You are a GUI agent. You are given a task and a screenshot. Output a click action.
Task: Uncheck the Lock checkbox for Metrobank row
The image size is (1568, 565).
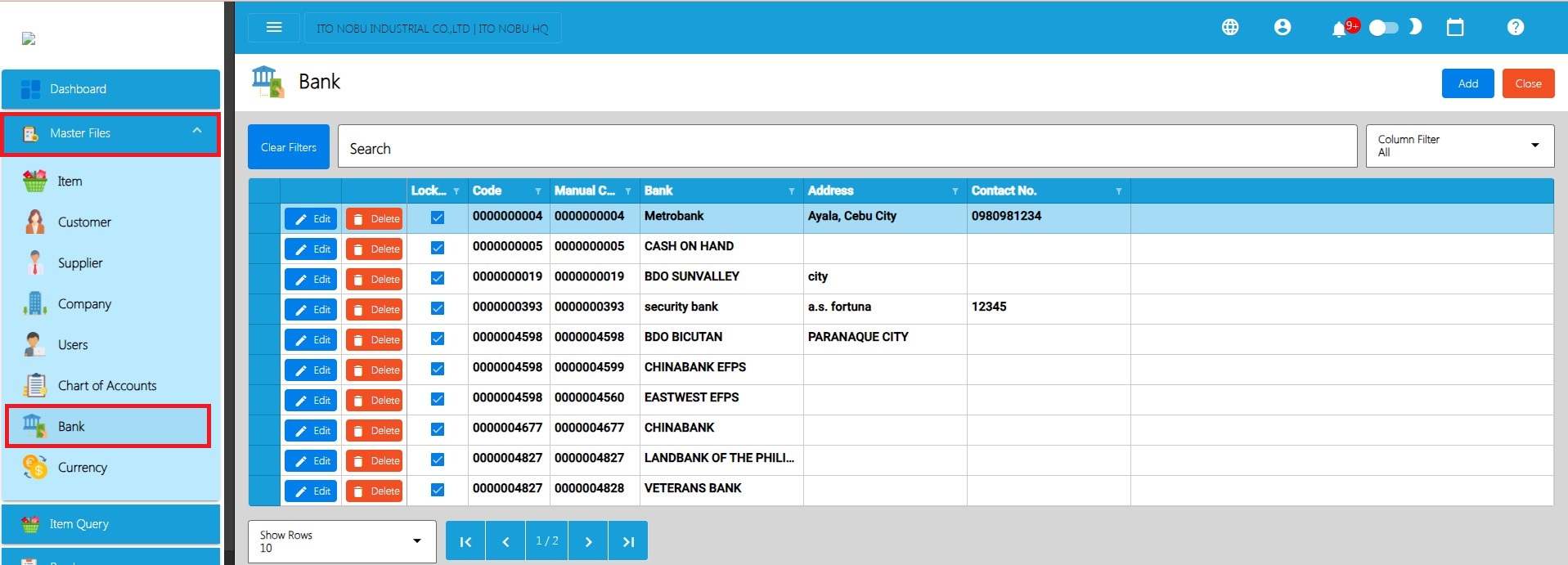(438, 217)
